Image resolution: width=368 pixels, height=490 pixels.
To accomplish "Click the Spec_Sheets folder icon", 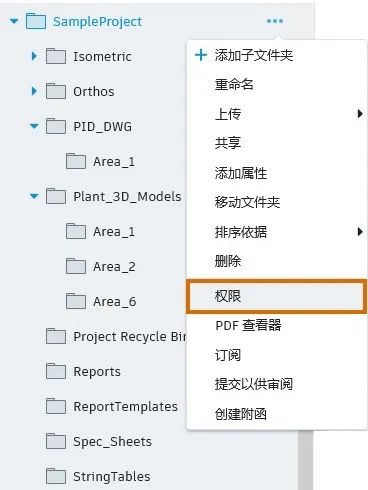I will pyautogui.click(x=56, y=441).
